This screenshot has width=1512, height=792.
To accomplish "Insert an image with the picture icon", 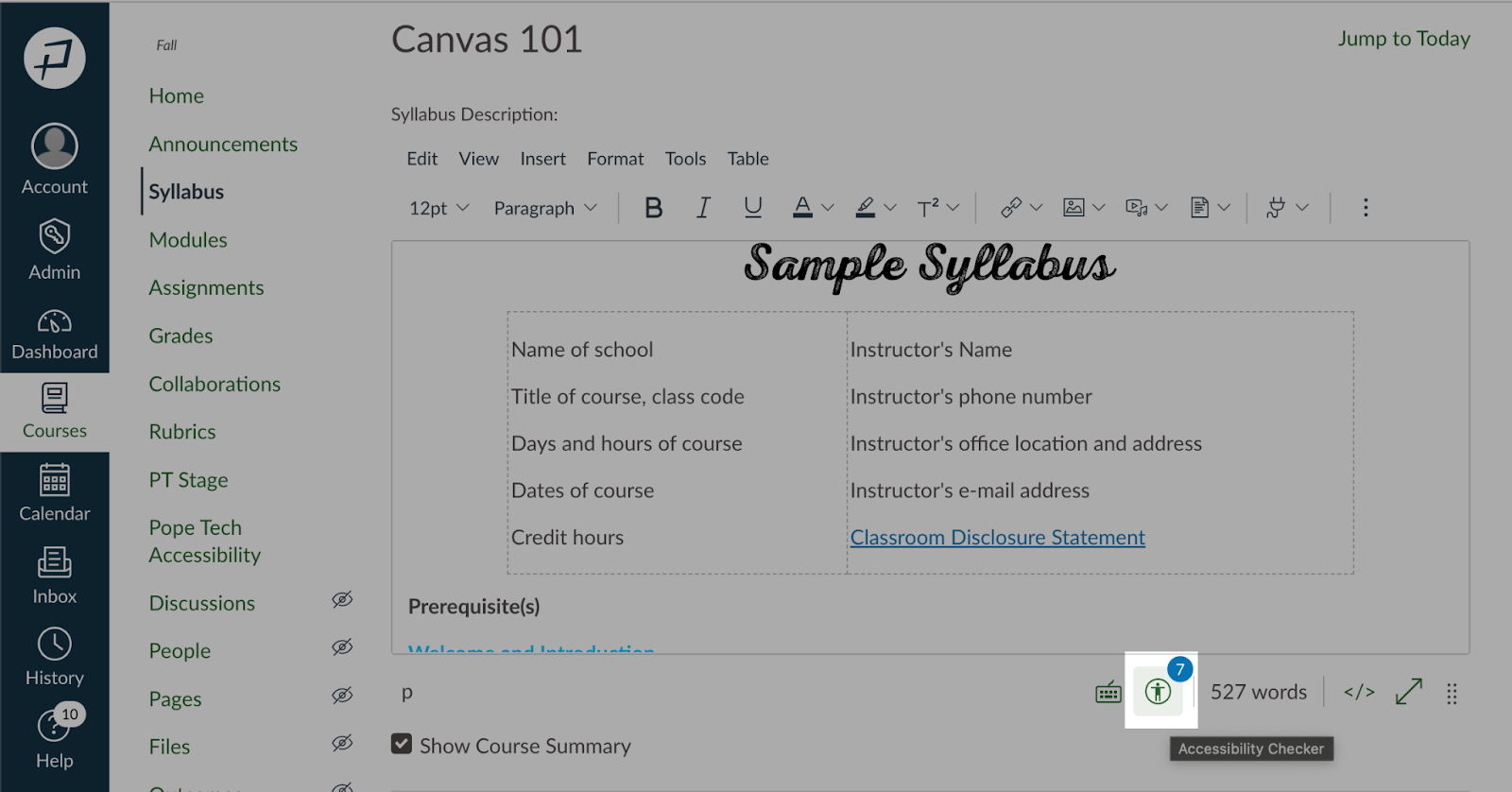I will coord(1074,208).
